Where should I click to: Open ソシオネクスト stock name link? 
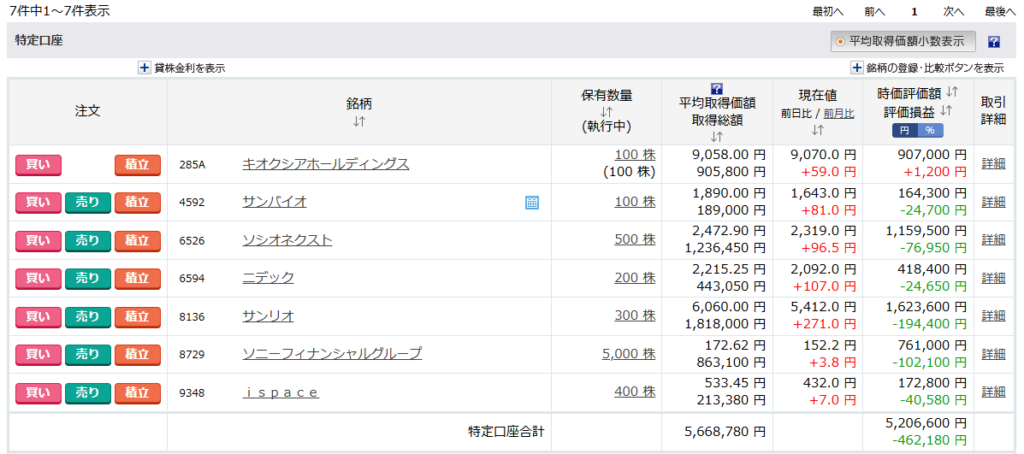pyautogui.click(x=287, y=240)
